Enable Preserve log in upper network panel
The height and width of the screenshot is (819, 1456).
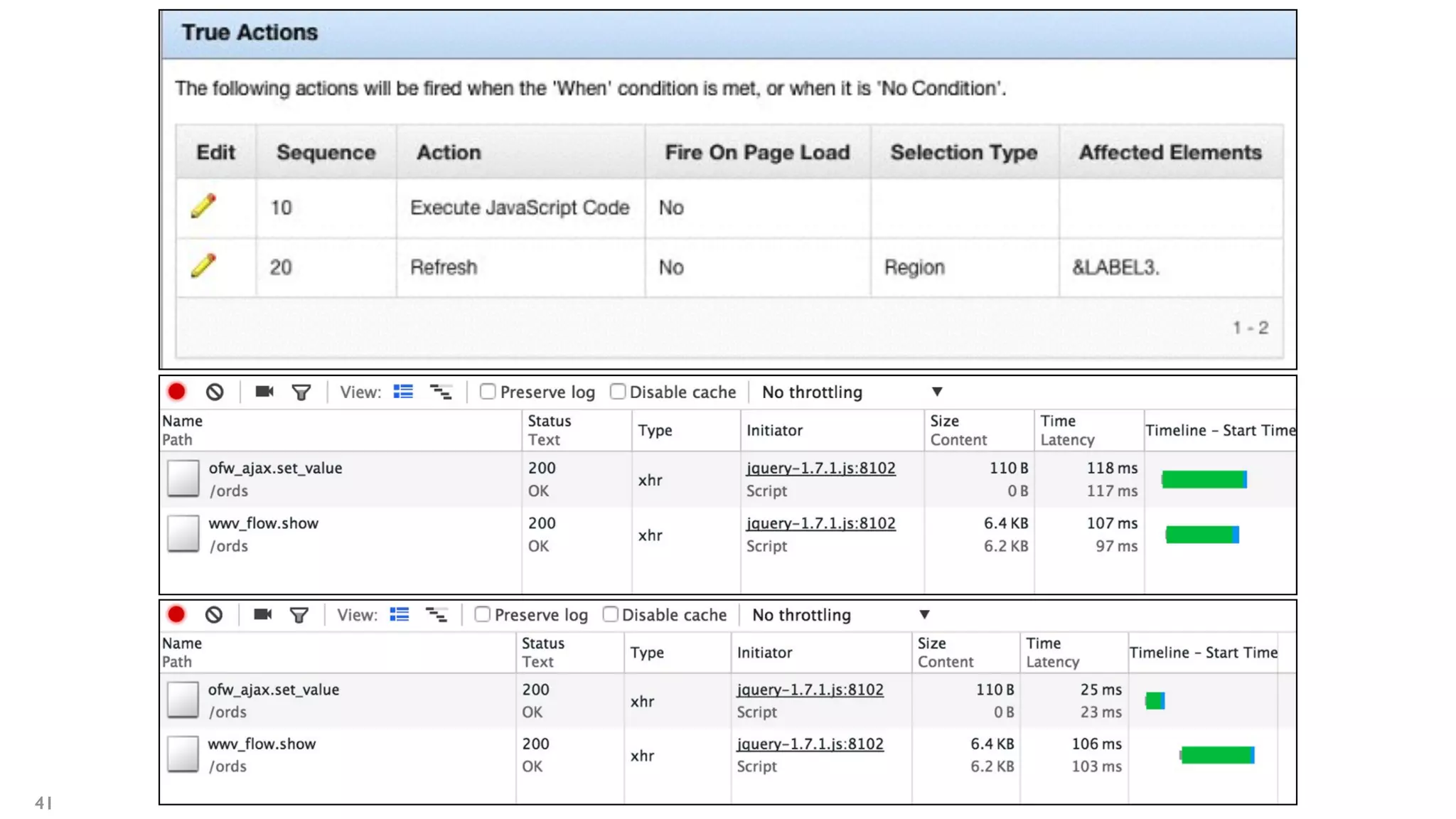point(488,392)
